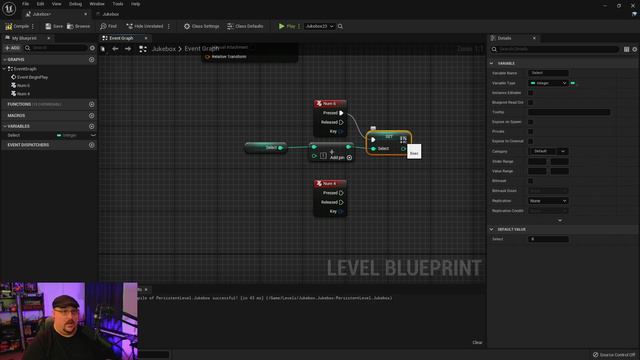Add new graph with Graphs plus icon
This screenshot has height=360, width=640.
coord(91,60)
